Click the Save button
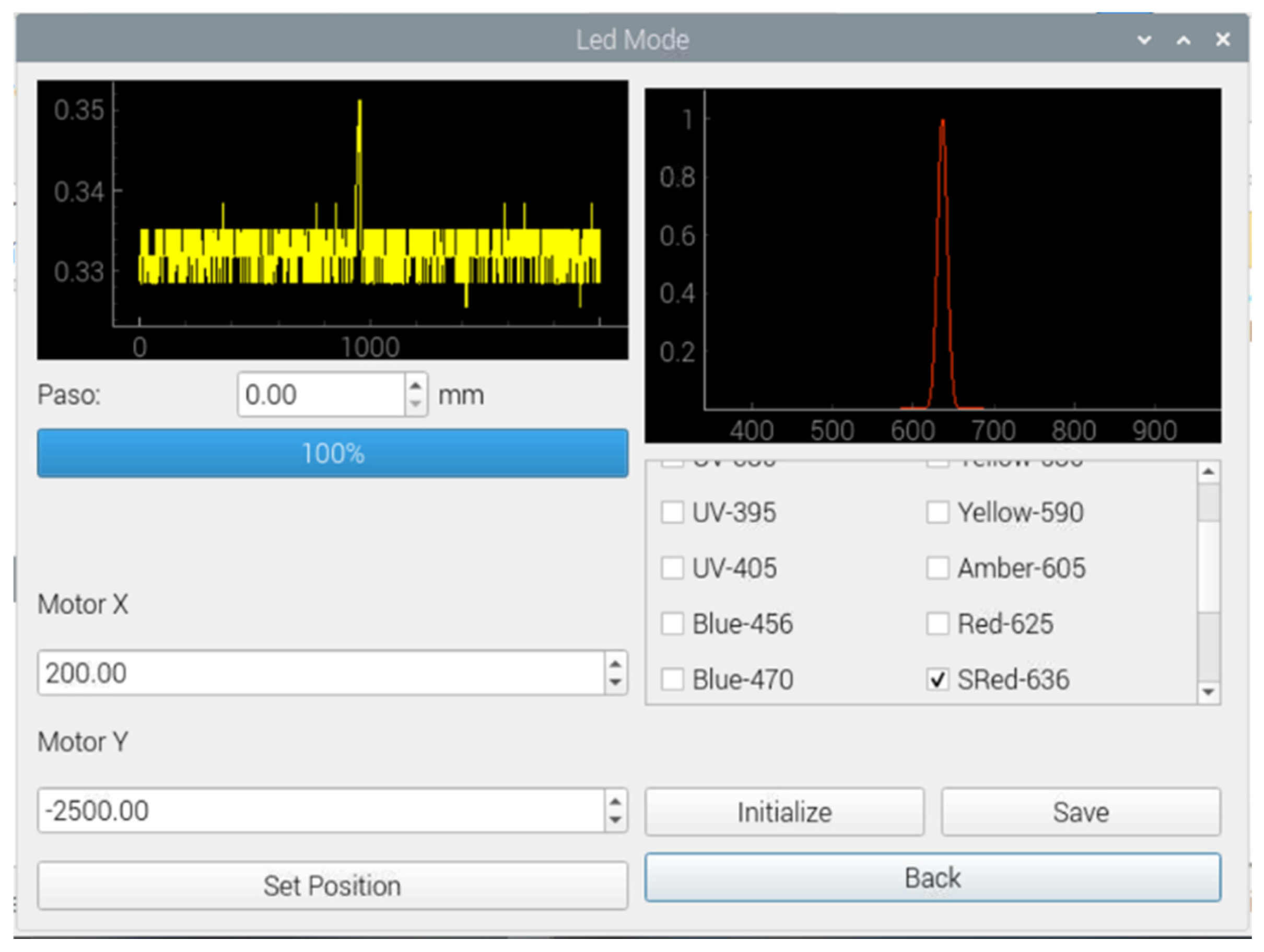Image resolution: width=1264 pixels, height=952 pixels. (x=1081, y=812)
